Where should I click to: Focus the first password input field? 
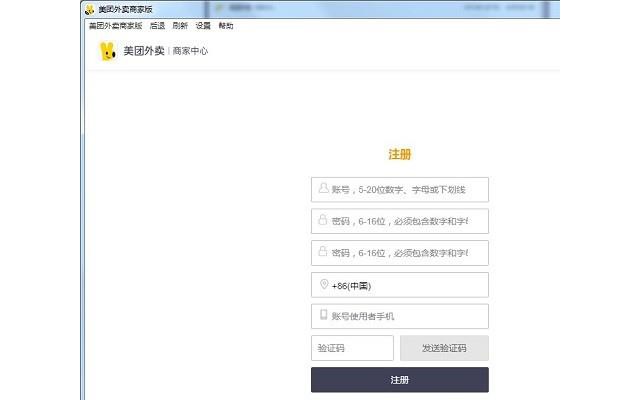click(400, 221)
